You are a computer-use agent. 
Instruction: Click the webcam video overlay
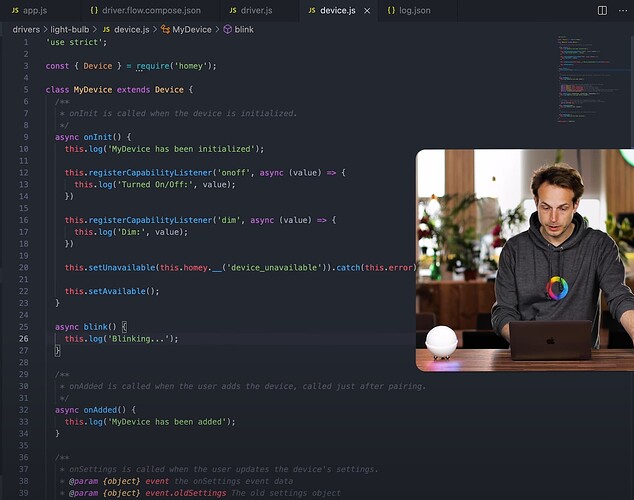525,260
